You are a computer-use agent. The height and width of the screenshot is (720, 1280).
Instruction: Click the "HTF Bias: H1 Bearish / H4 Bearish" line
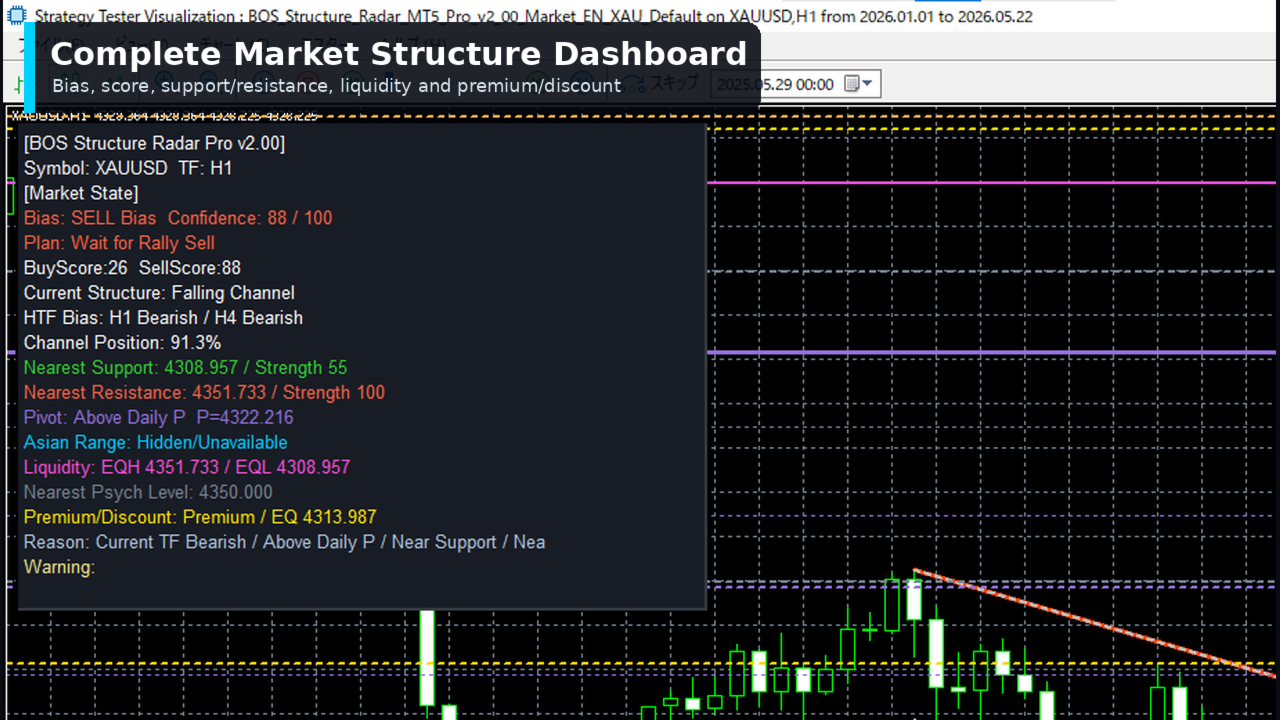pyautogui.click(x=163, y=318)
